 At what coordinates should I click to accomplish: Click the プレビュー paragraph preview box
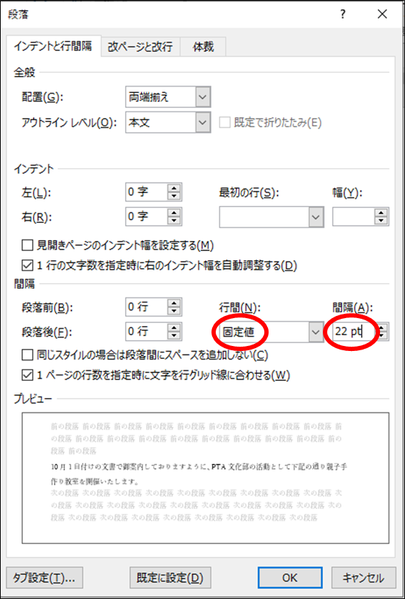(206, 478)
